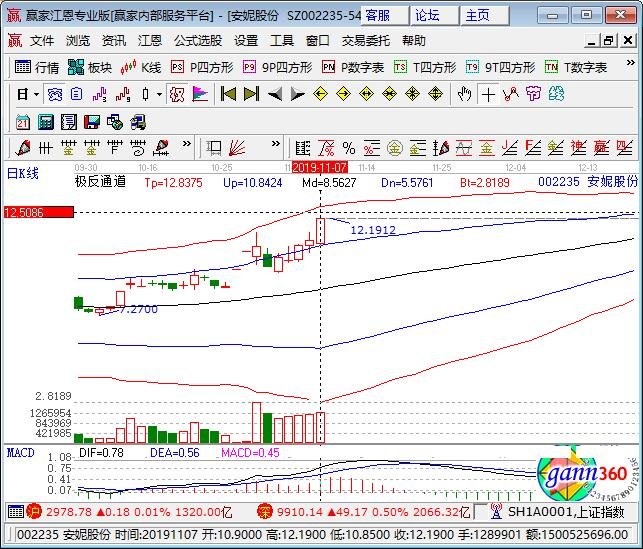Open the 工具 menu
The width and height of the screenshot is (643, 549).
click(x=282, y=41)
